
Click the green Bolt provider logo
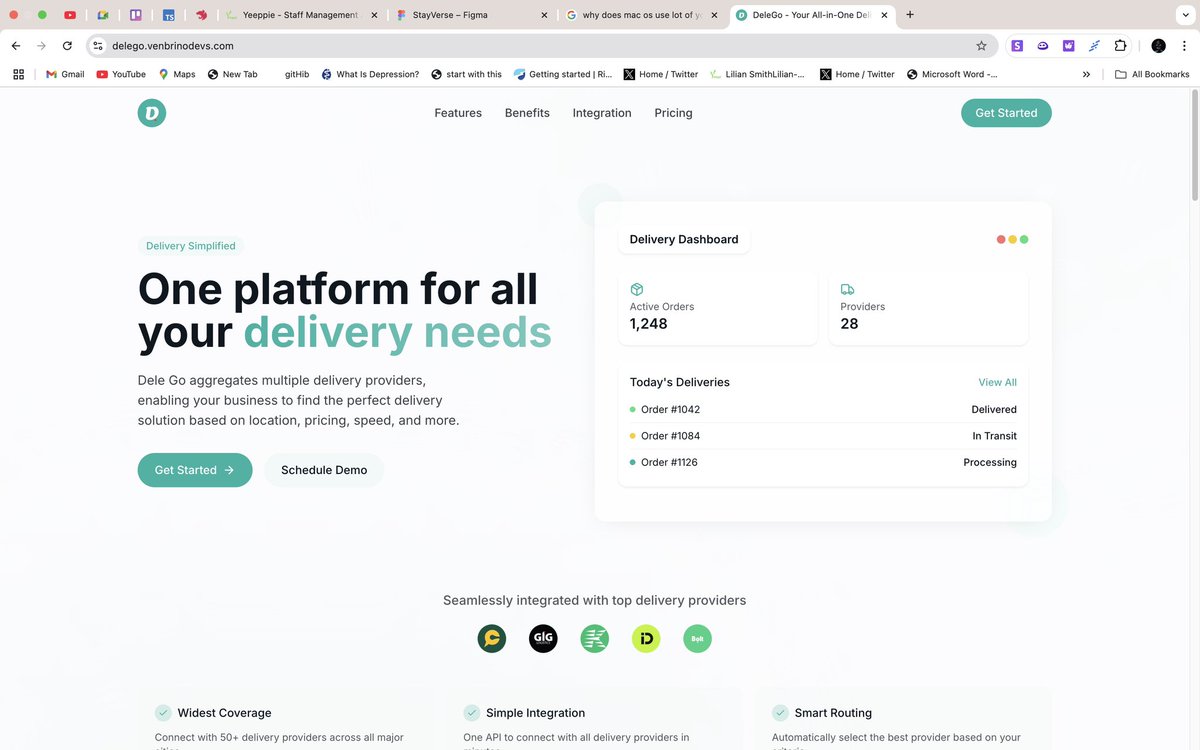coord(697,638)
